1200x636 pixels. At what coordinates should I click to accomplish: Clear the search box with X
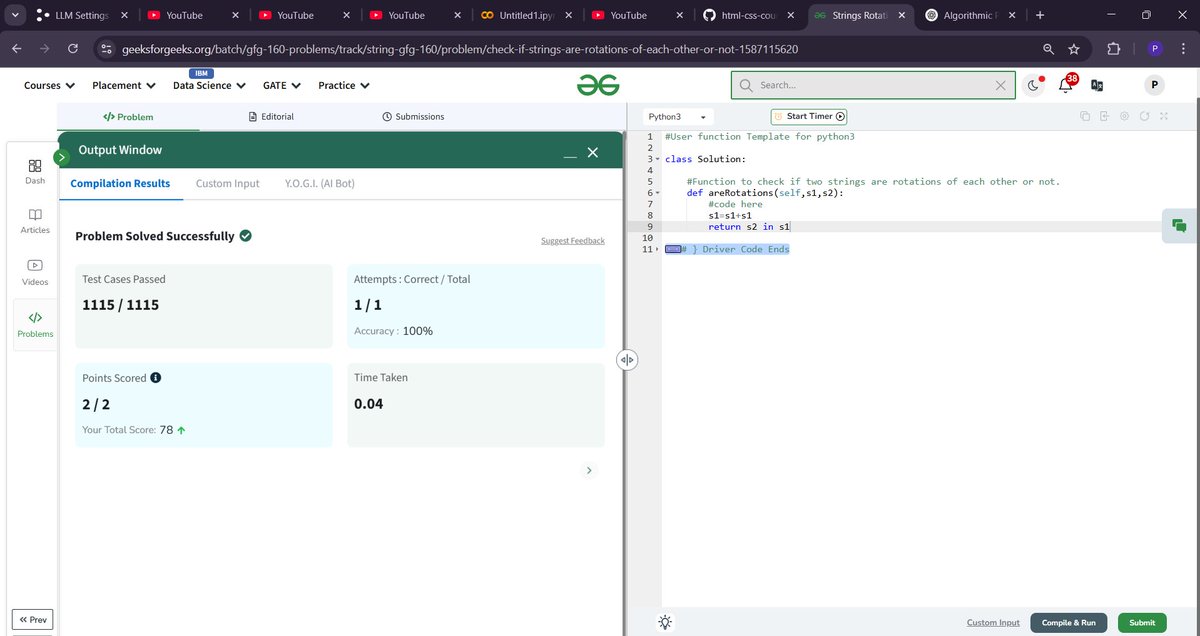click(1000, 86)
